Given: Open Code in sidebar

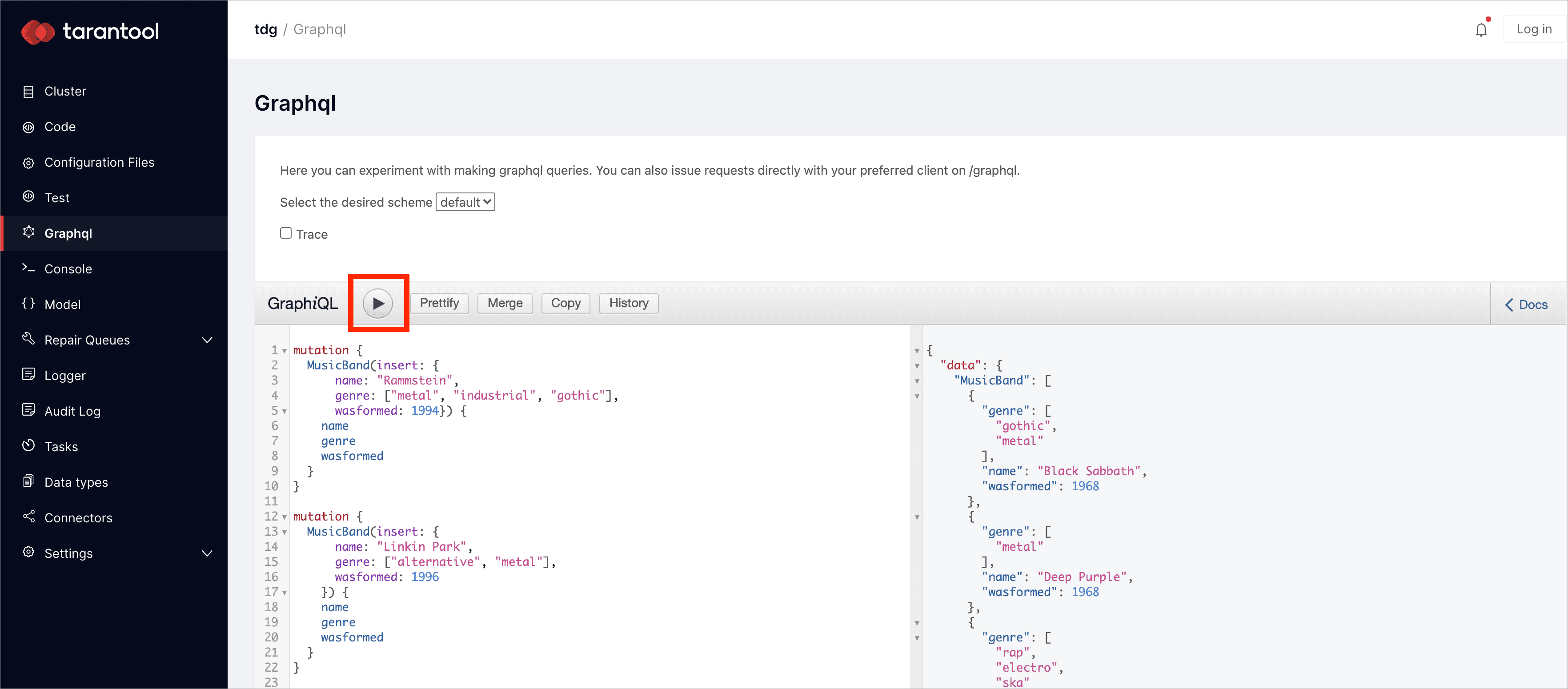Looking at the screenshot, I should tap(114, 127).
